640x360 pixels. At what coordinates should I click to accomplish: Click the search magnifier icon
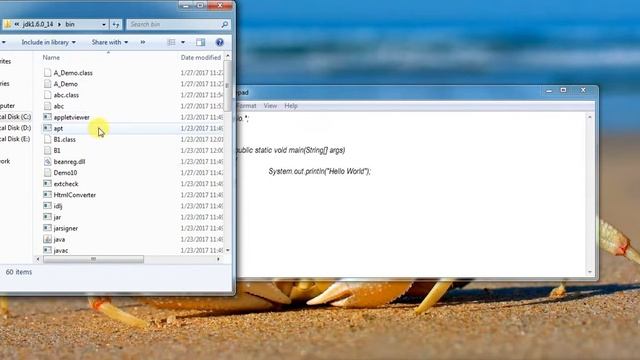[x=224, y=24]
